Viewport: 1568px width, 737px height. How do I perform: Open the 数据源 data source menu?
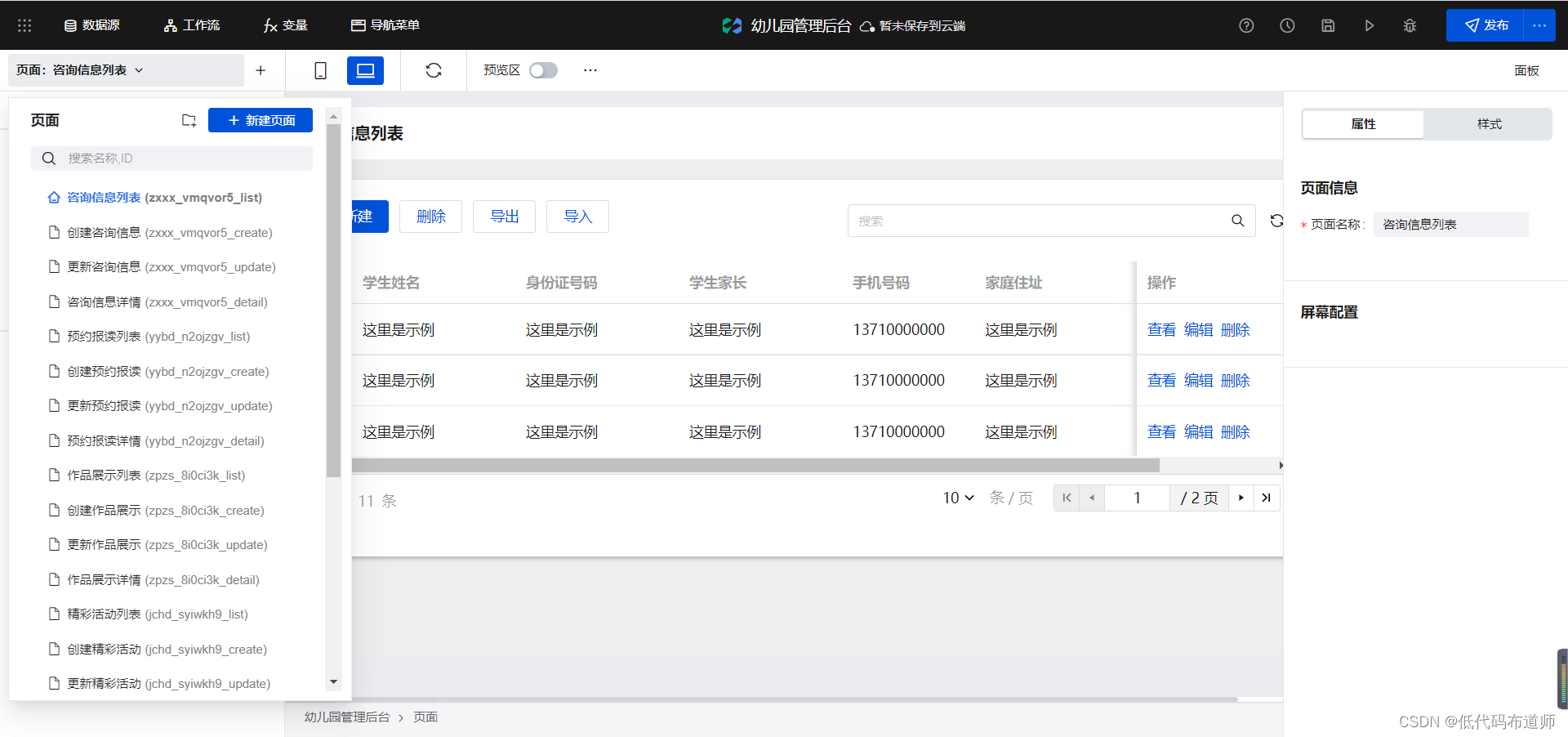pyautogui.click(x=92, y=25)
